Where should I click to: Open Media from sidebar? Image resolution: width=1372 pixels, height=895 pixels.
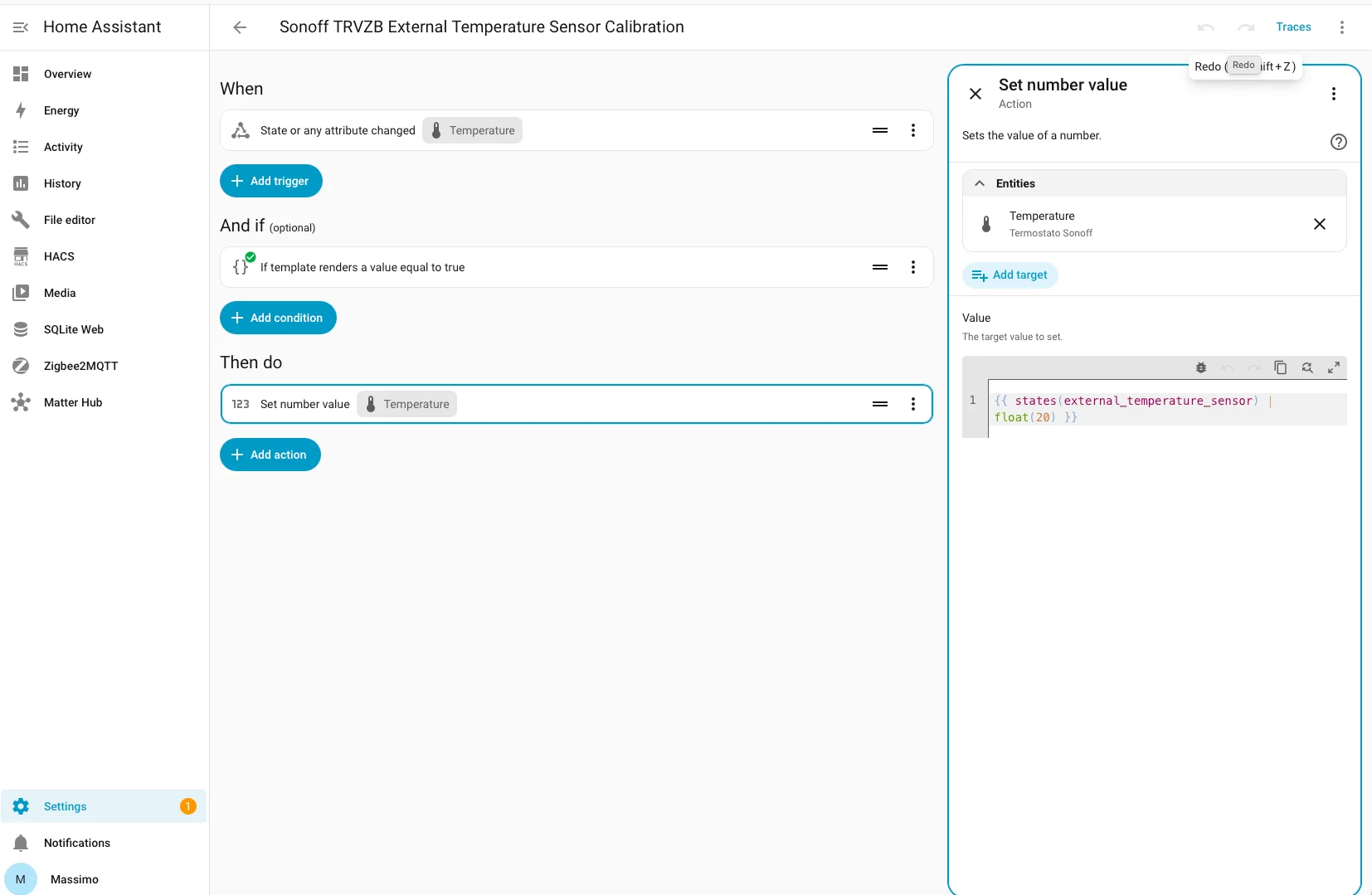104,293
